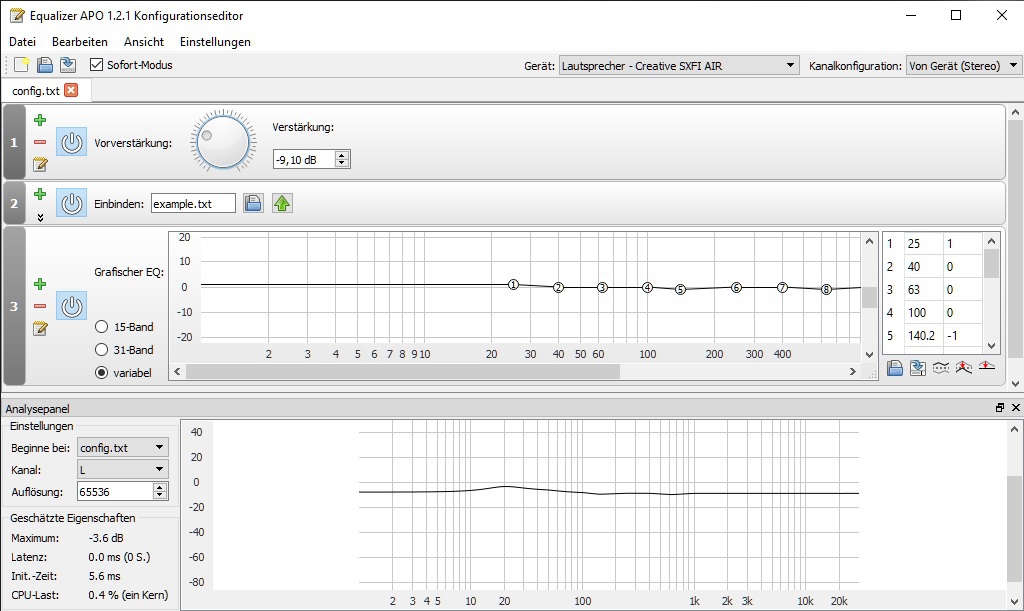The height and width of the screenshot is (611, 1024).
Task: Open the Einstellungen menu
Action: pos(215,42)
